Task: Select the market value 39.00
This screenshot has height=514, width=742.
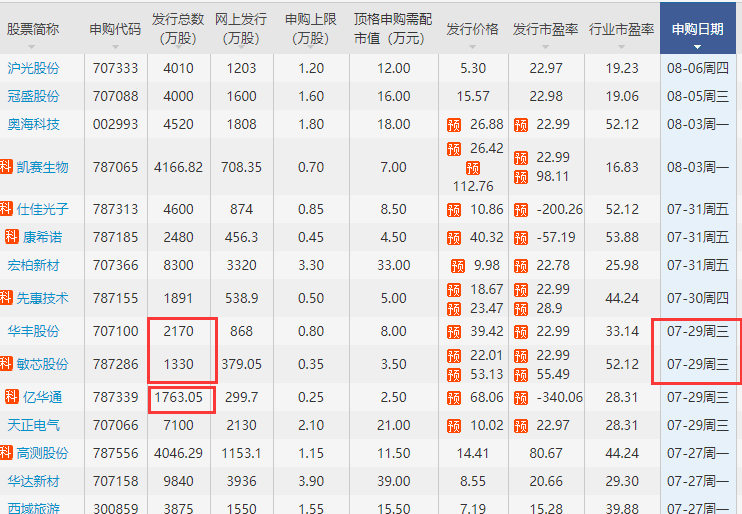Action: pos(393,481)
